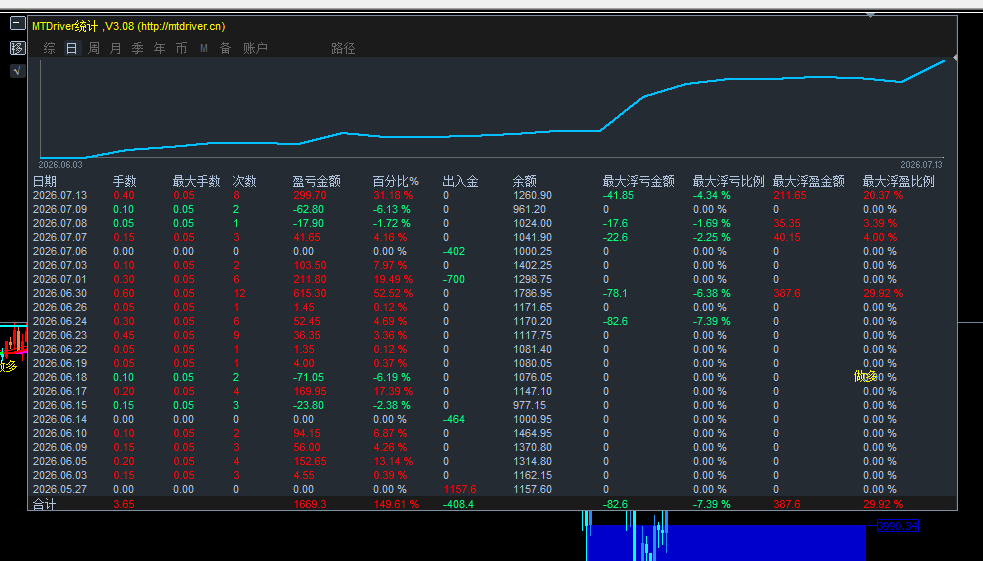This screenshot has height=561, width=983.
Task: Click balance value 1786.95
Action: [x=532, y=293]
